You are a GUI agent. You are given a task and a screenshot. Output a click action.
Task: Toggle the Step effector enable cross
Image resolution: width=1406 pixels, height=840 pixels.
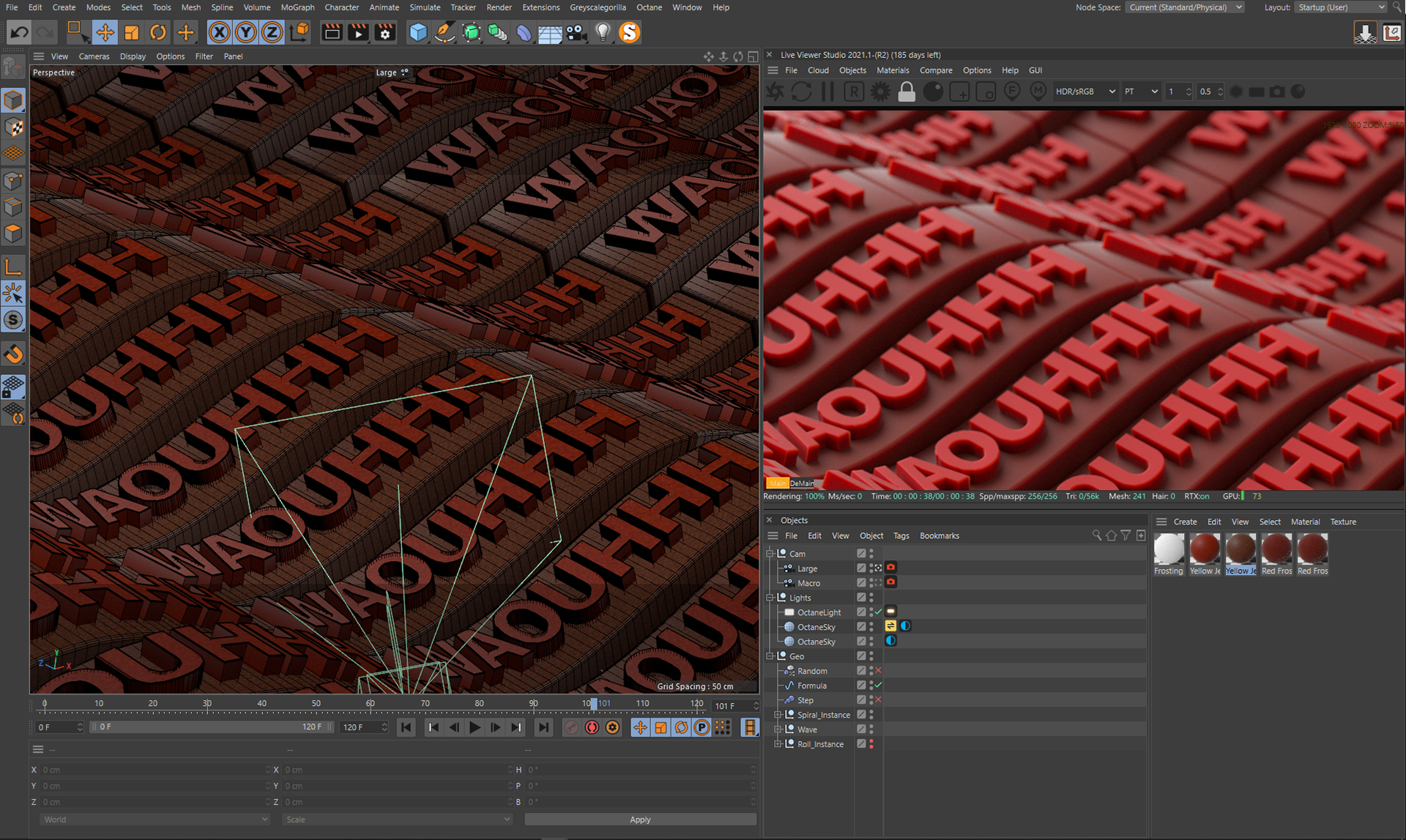pos(878,700)
